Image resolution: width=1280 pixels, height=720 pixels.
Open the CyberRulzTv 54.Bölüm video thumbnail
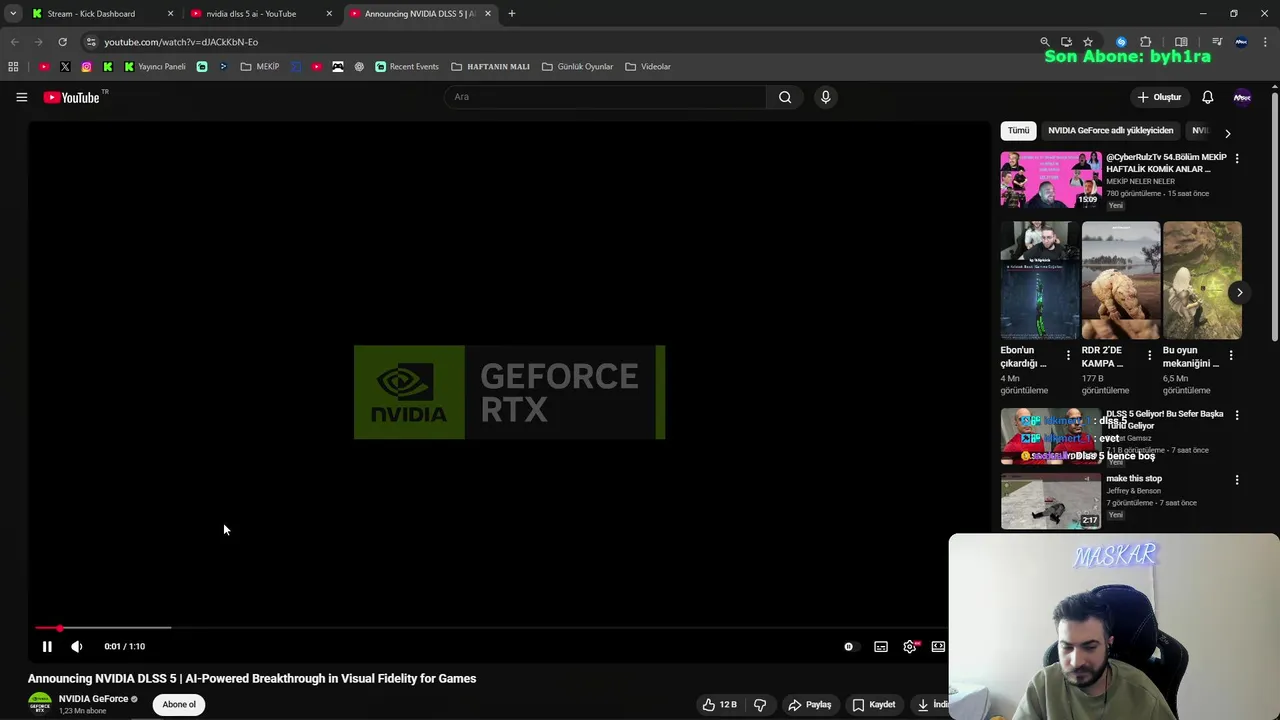point(1051,179)
